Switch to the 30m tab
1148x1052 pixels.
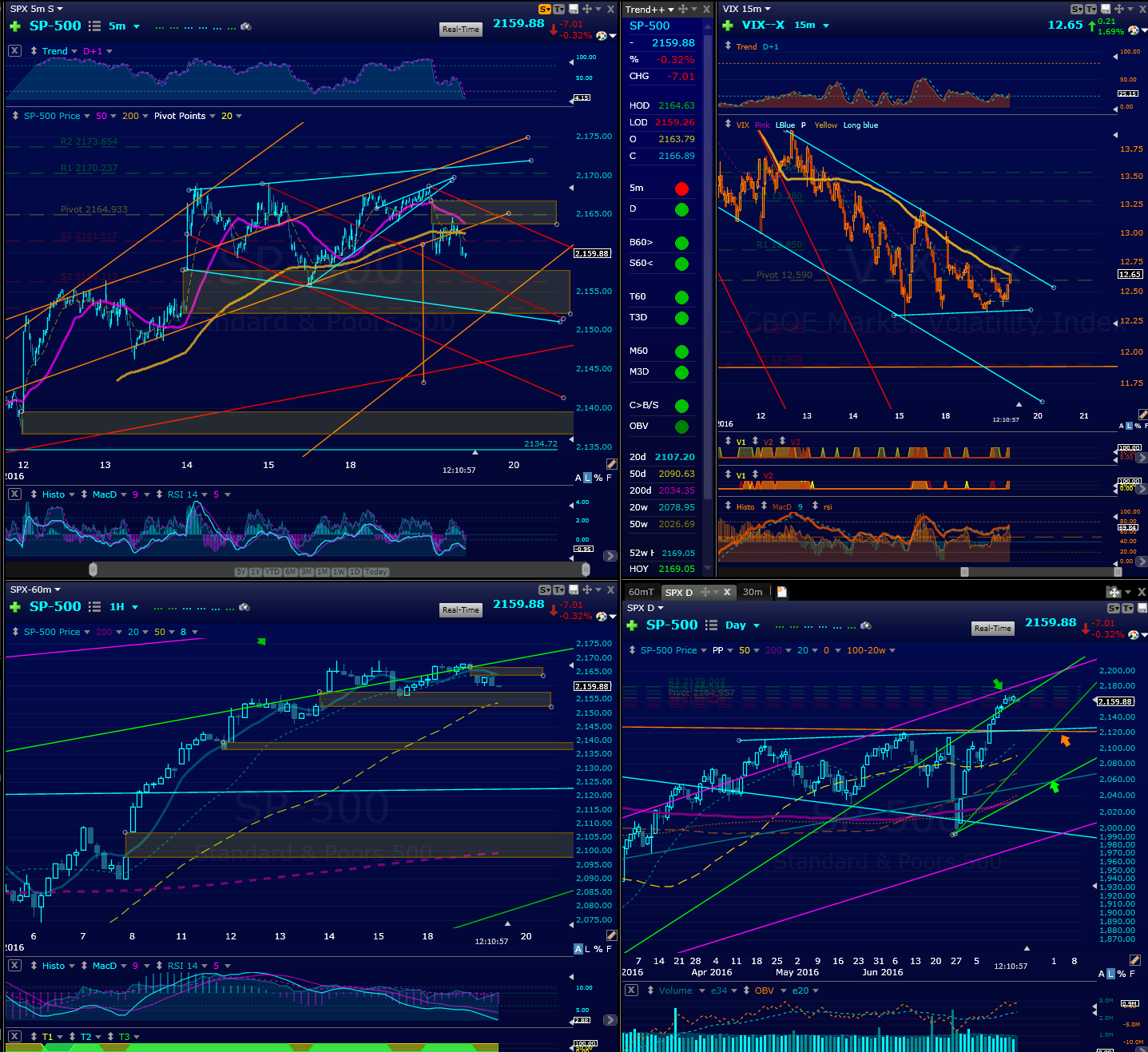753,592
